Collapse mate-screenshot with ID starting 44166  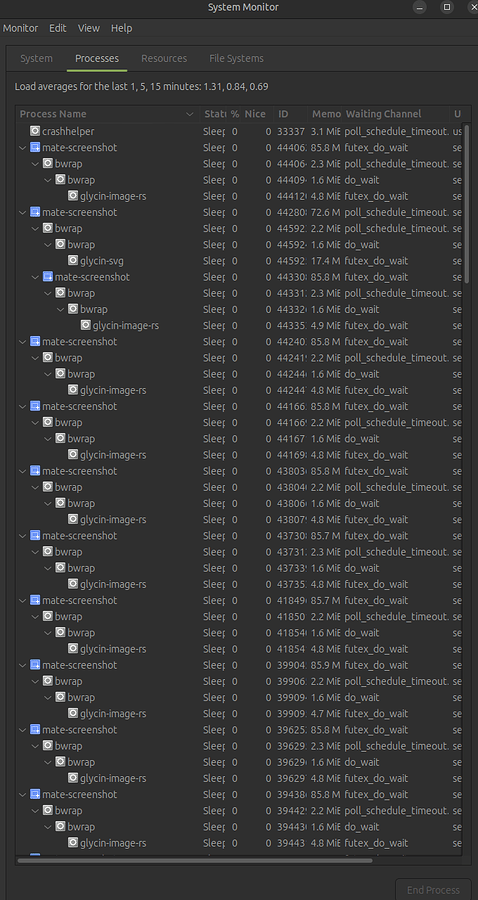[x=22, y=406]
